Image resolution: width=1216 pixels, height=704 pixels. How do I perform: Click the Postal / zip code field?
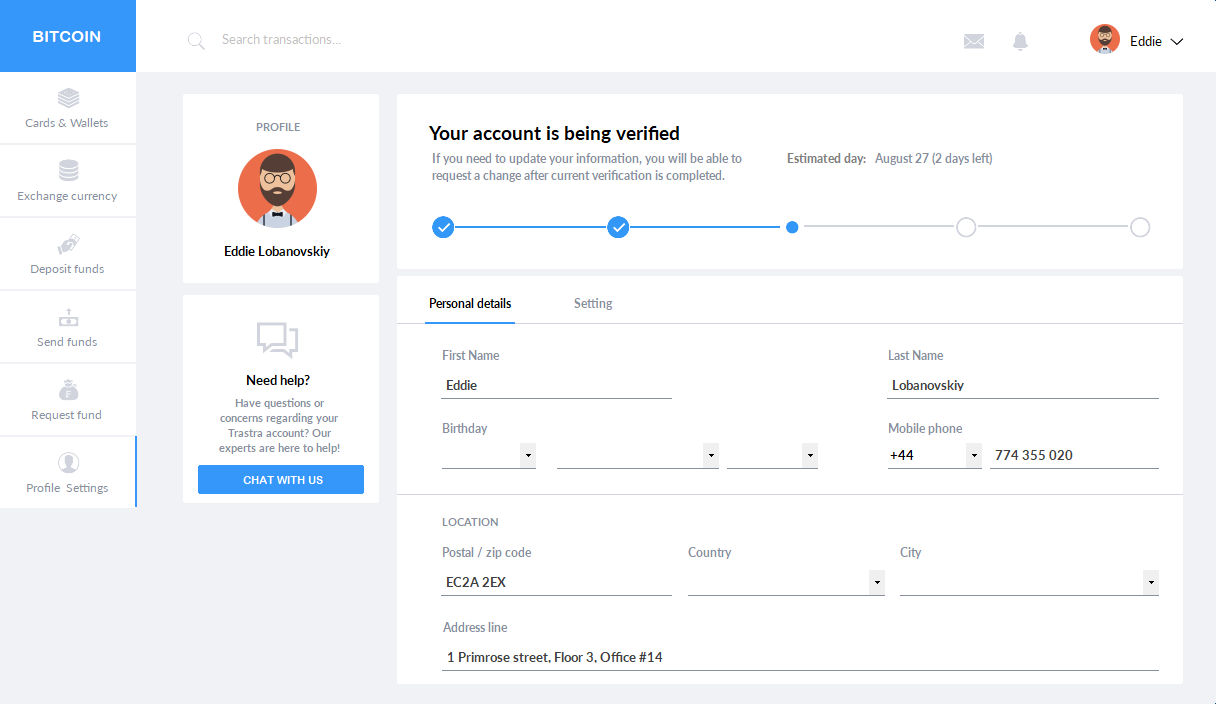[x=557, y=582]
